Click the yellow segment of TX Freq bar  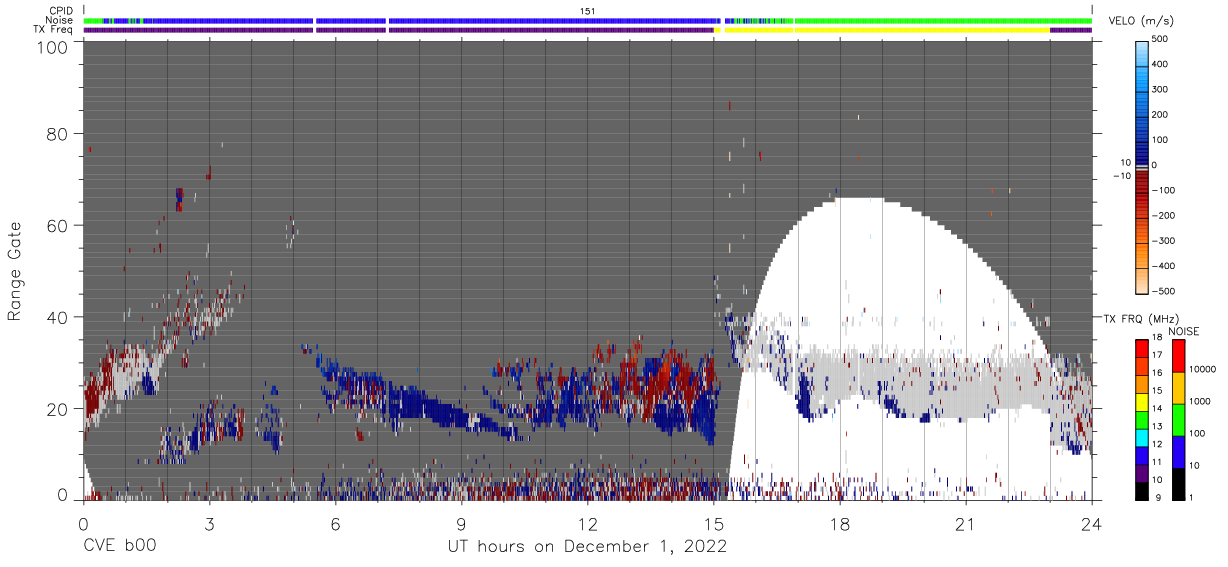pyautogui.click(x=887, y=30)
